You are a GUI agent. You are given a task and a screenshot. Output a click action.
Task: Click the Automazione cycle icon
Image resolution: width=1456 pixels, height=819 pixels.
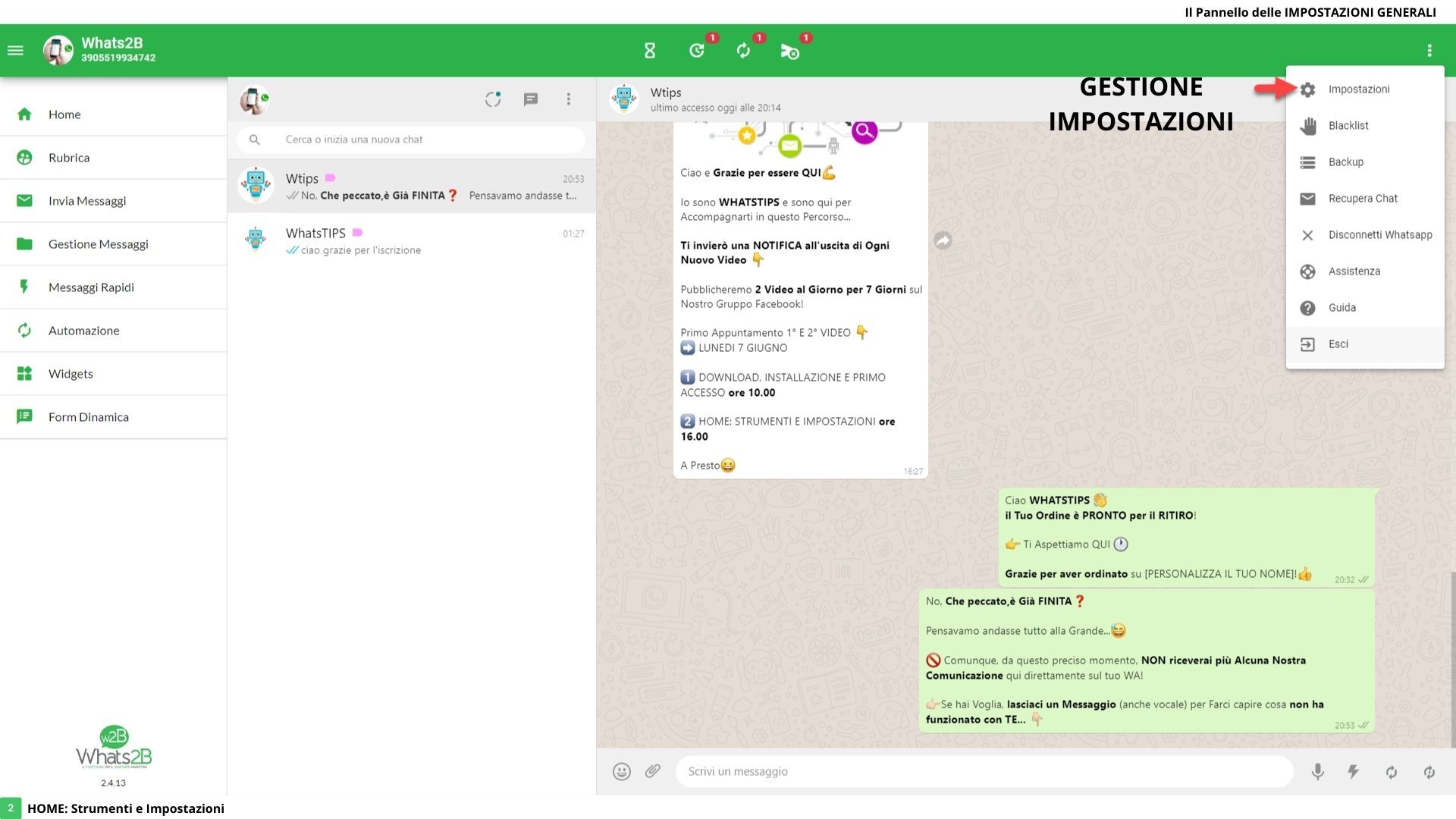pyautogui.click(x=24, y=331)
